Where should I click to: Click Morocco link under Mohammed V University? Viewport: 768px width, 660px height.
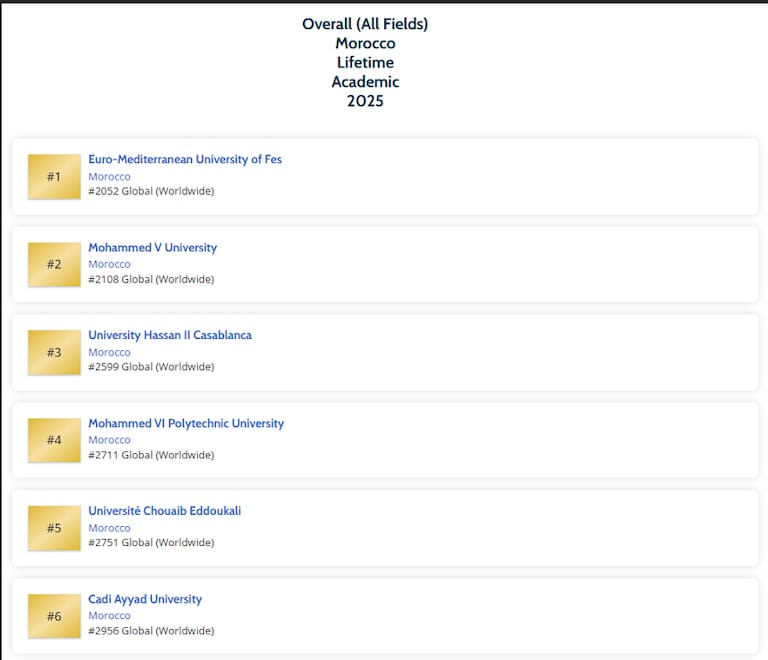pyautogui.click(x=109, y=264)
